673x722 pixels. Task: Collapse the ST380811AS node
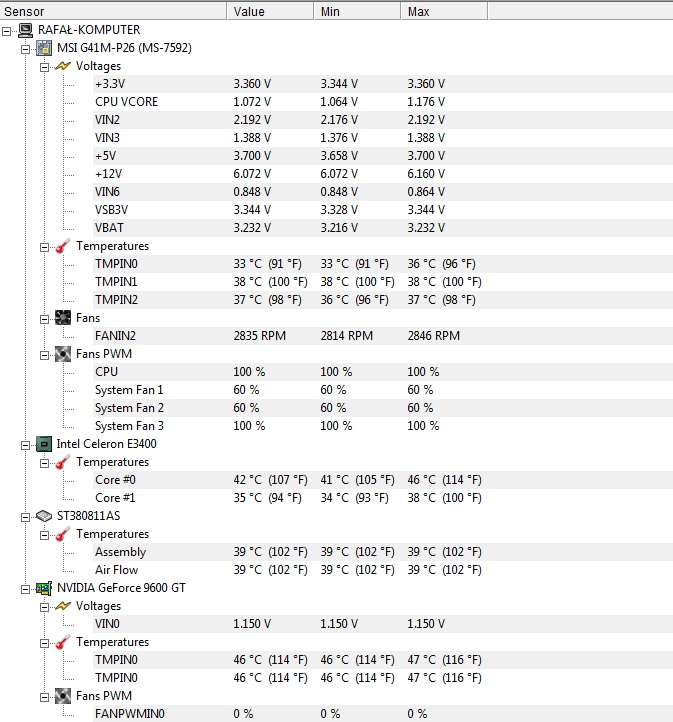coord(25,517)
